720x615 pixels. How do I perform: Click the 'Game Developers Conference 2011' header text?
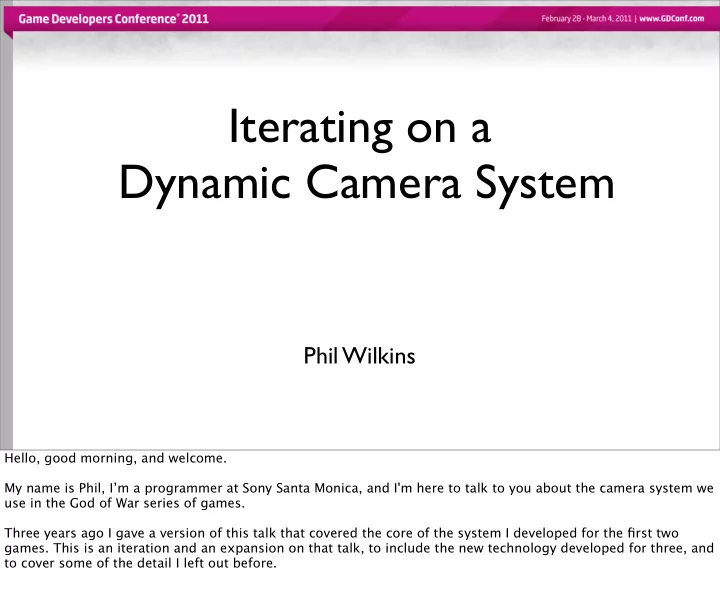[113, 19]
